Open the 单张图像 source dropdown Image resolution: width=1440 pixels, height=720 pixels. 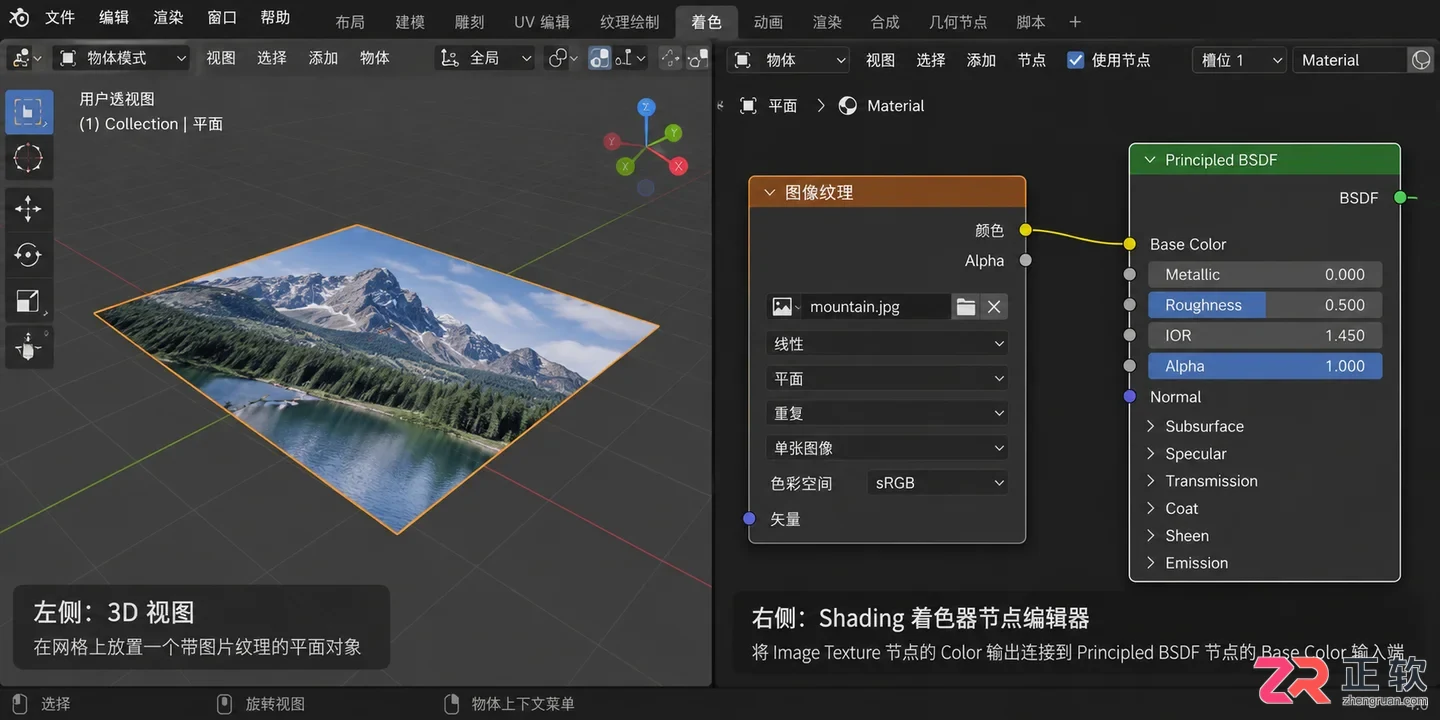888,448
